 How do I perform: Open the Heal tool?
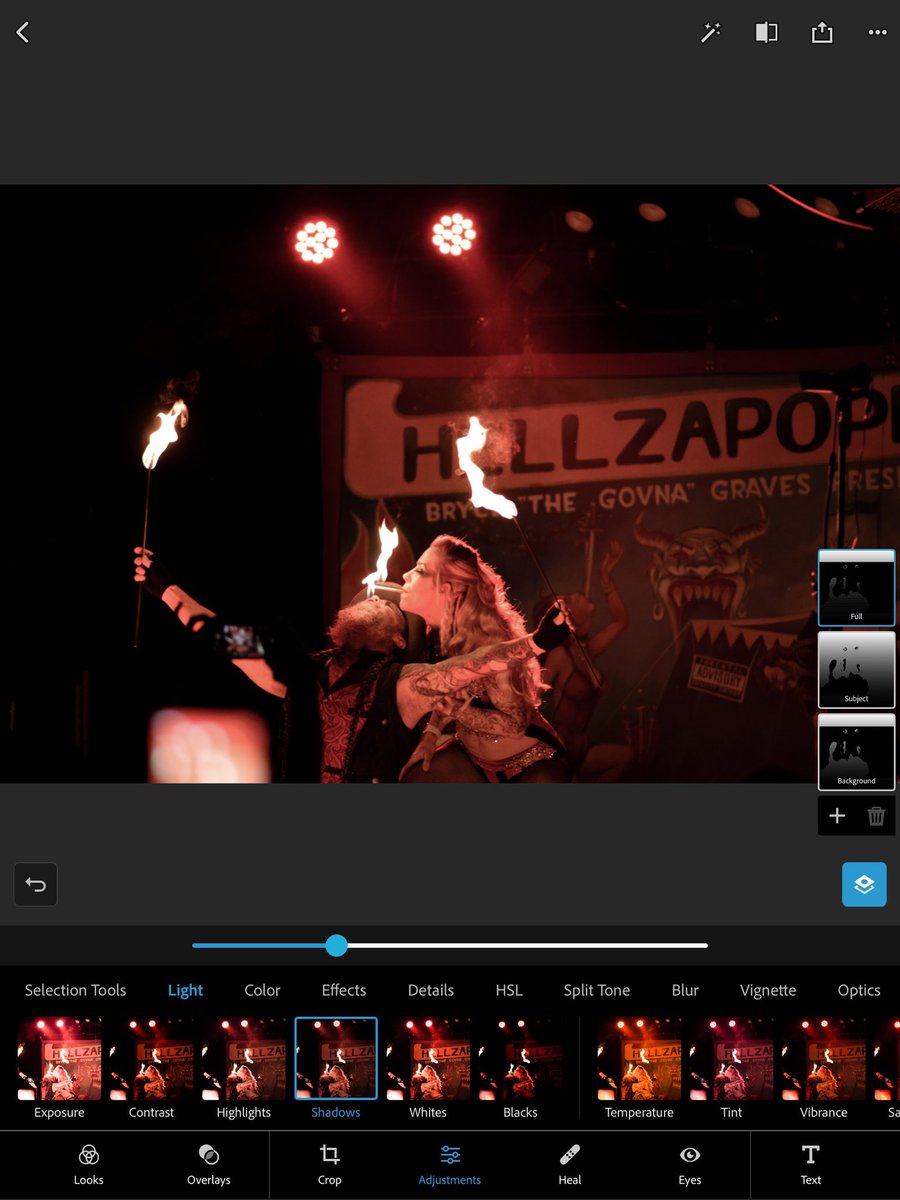pos(570,1165)
